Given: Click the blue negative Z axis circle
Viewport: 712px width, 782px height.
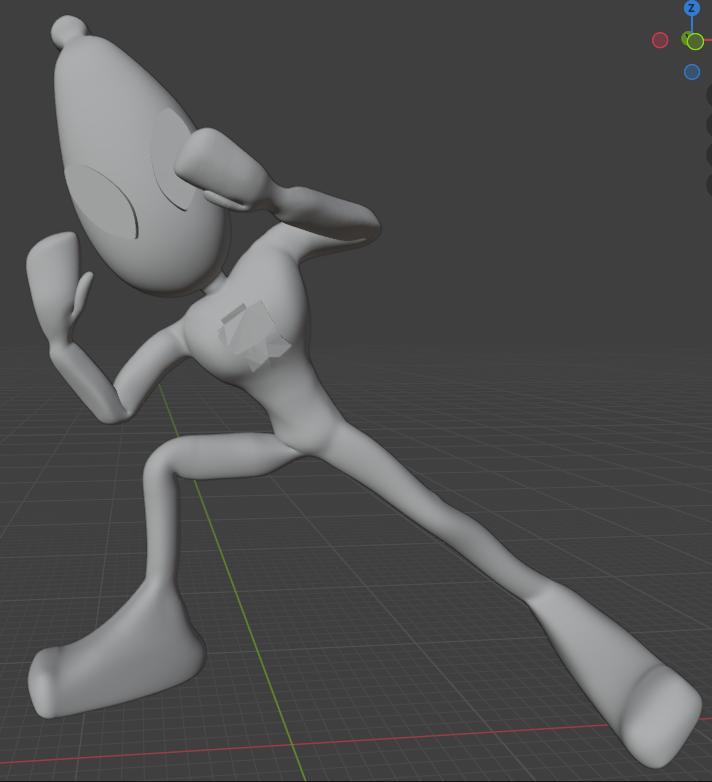Looking at the screenshot, I should click(692, 72).
